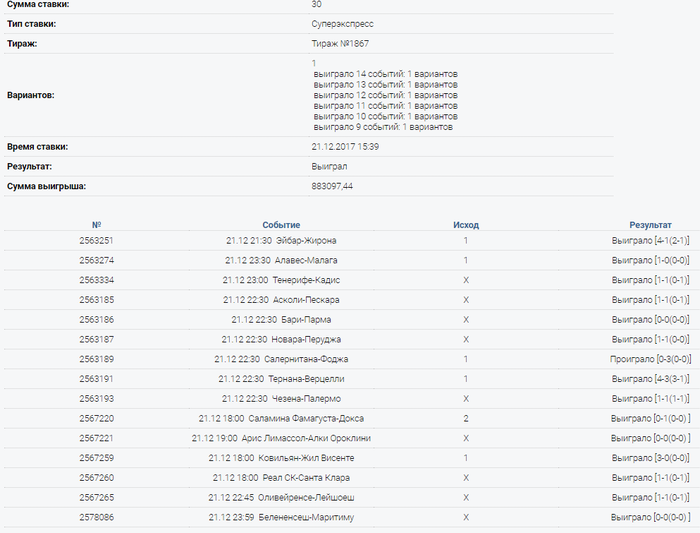Select the Белененсеш-Маритиму event
The image size is (700, 533).
coord(281,517)
